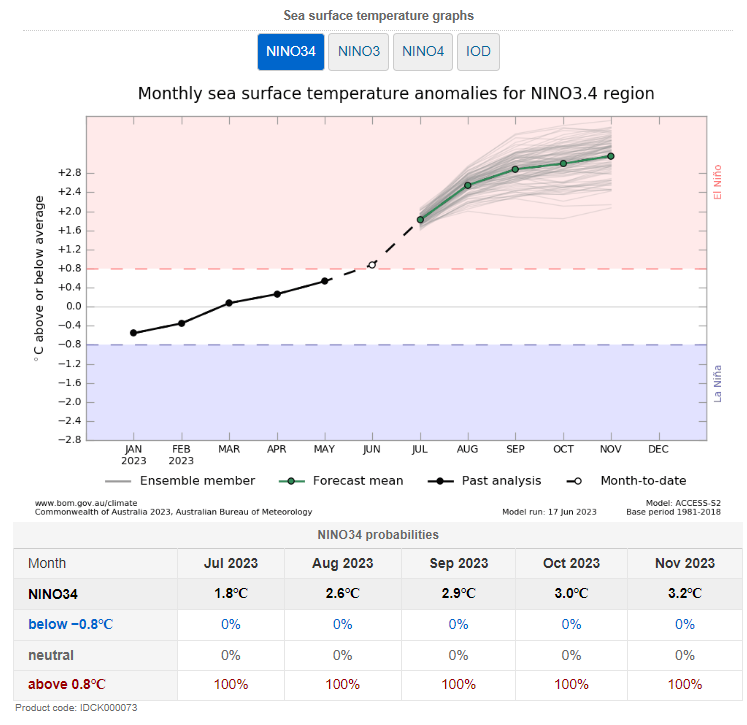The image size is (747, 725).
Task: Click the June month-to-date open marker
Action: (372, 265)
